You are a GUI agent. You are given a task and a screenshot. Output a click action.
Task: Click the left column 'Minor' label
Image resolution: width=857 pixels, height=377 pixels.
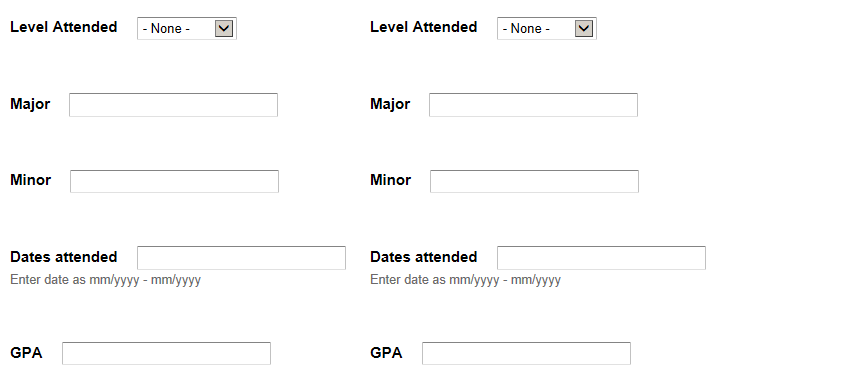click(x=31, y=180)
